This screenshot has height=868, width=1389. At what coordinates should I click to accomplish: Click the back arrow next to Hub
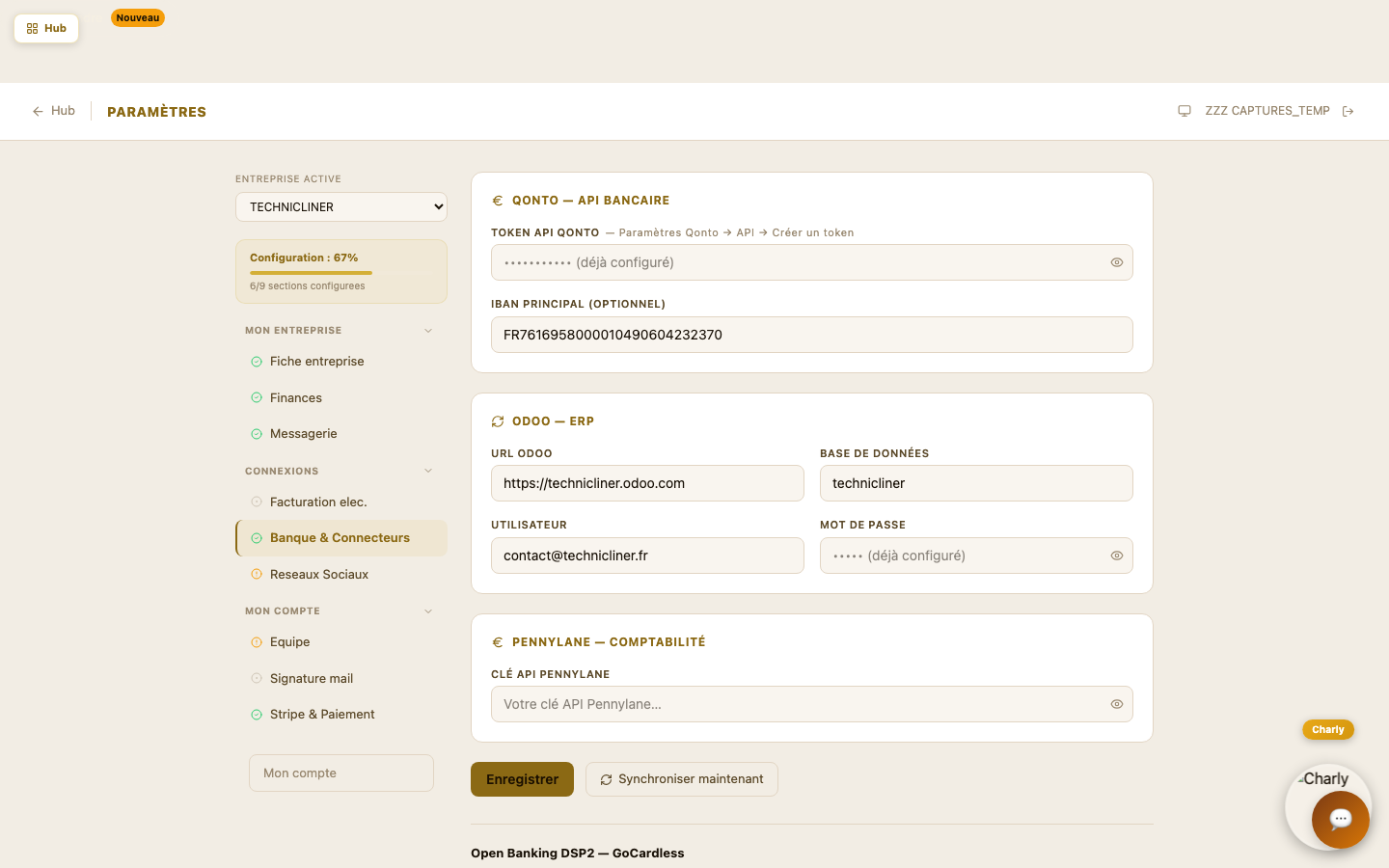click(38, 111)
